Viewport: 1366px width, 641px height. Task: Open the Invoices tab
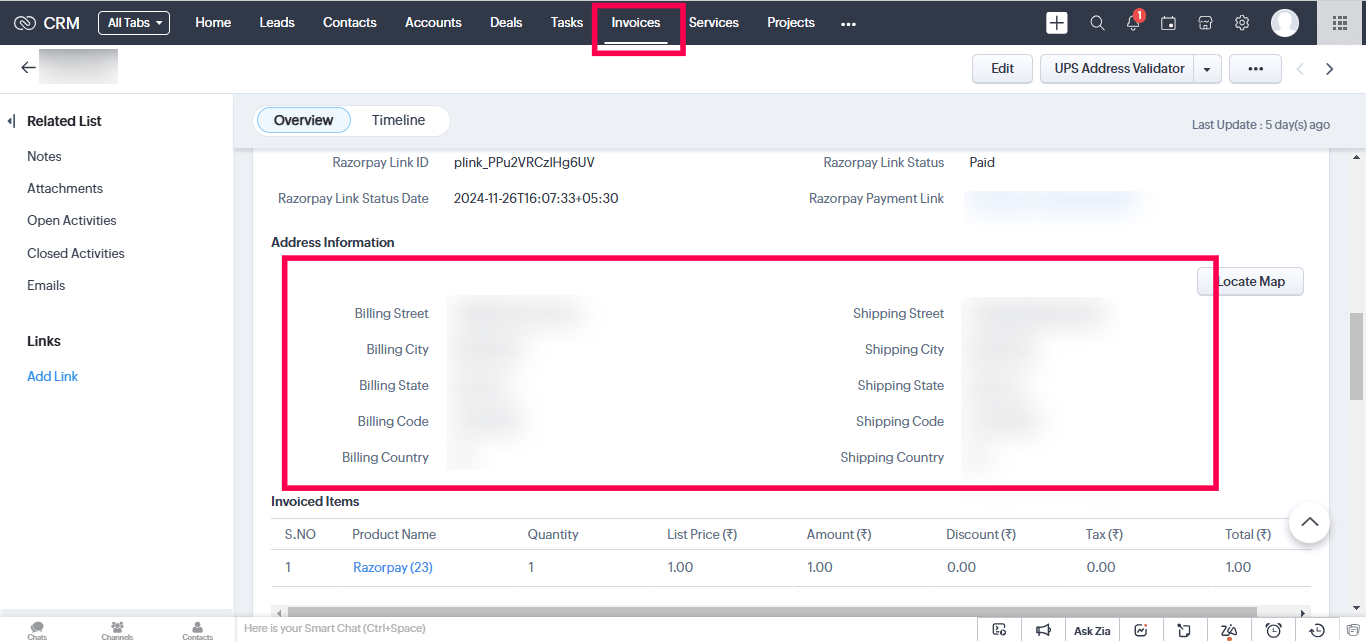tap(636, 23)
